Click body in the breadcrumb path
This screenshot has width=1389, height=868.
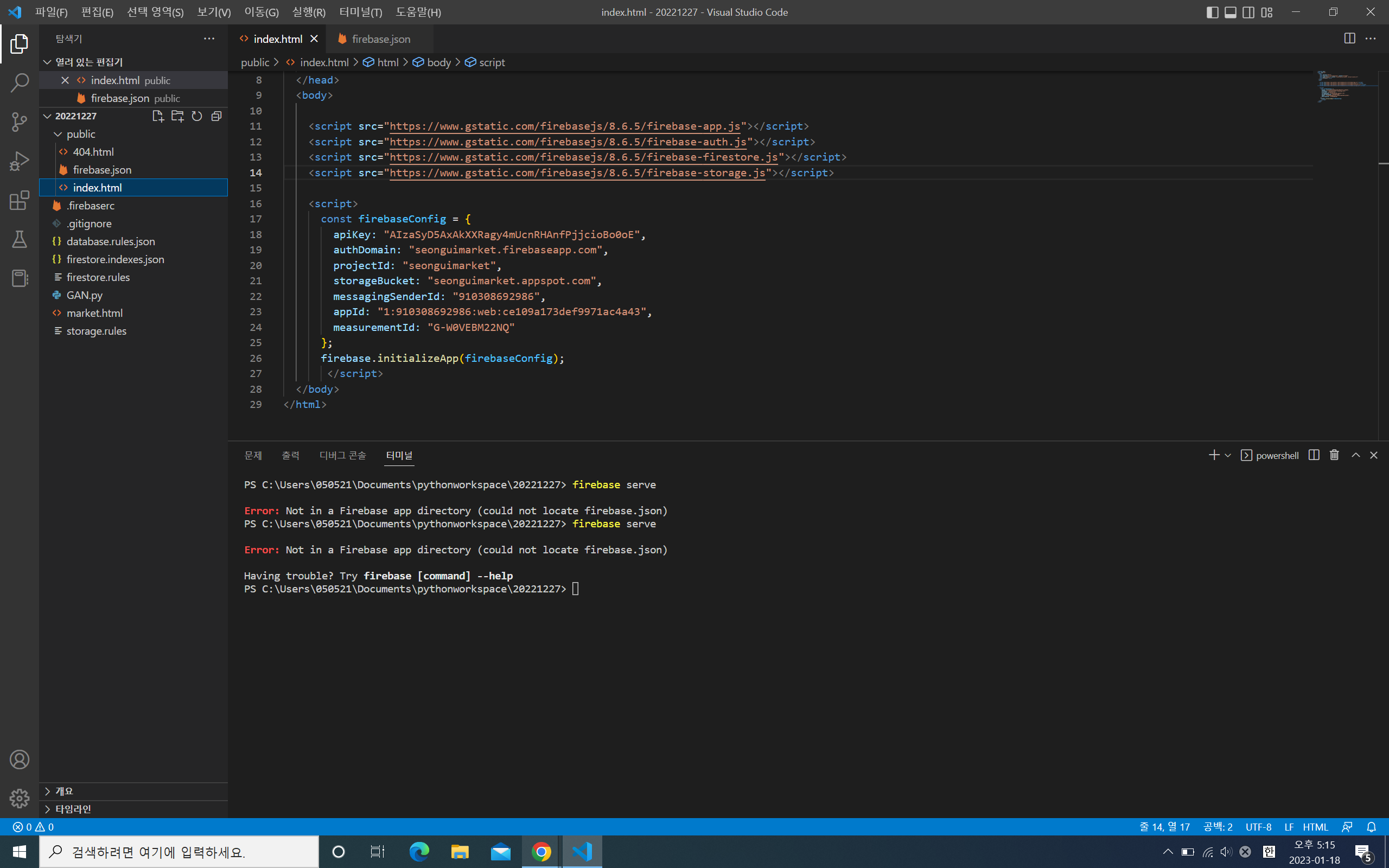click(x=438, y=62)
